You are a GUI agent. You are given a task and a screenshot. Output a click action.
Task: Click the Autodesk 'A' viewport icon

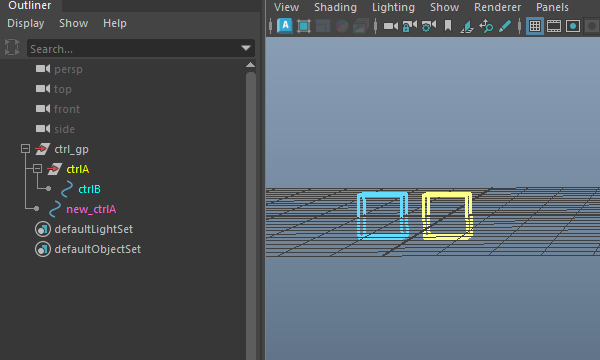point(285,26)
